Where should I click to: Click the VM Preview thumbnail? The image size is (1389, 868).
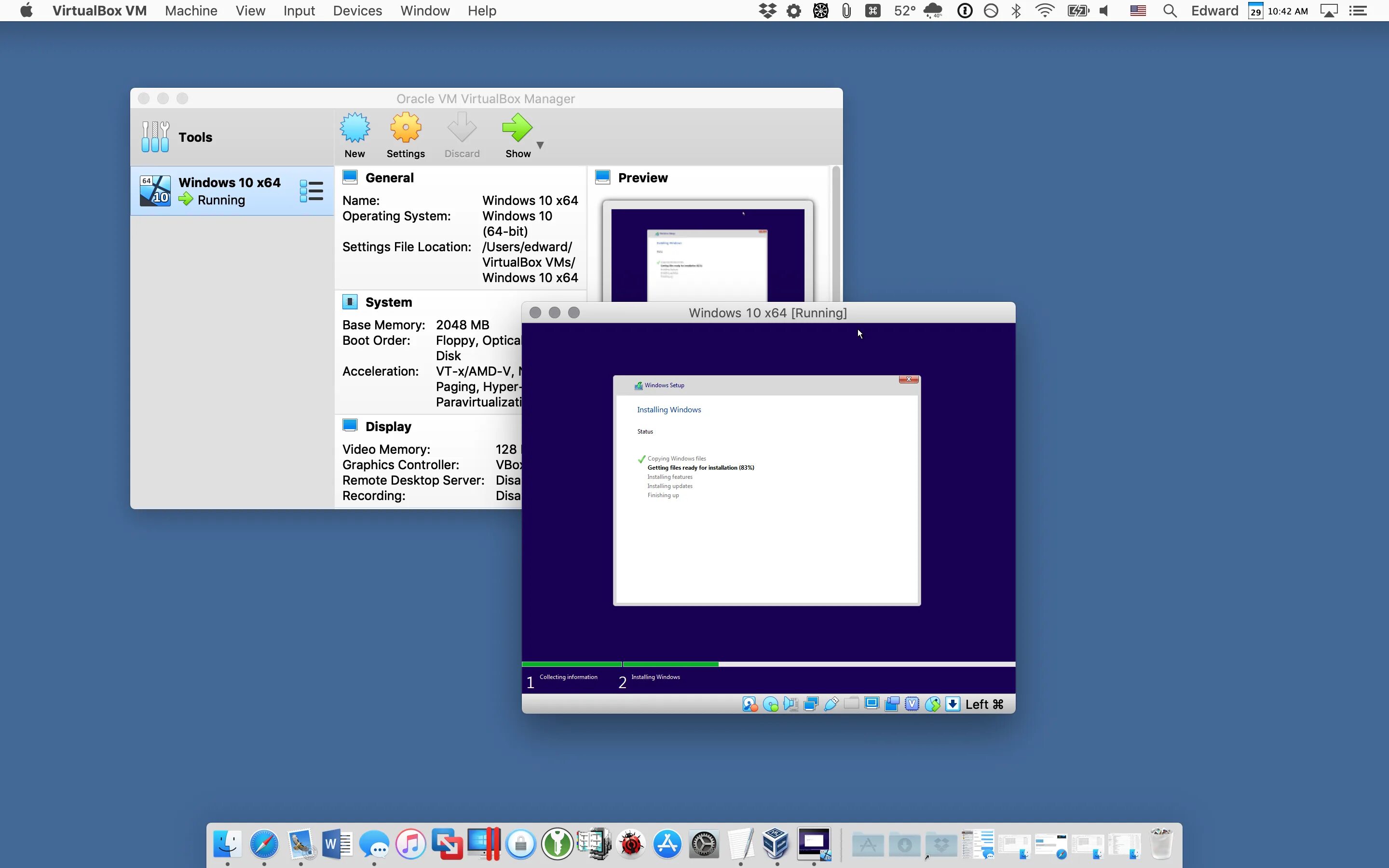click(707, 253)
